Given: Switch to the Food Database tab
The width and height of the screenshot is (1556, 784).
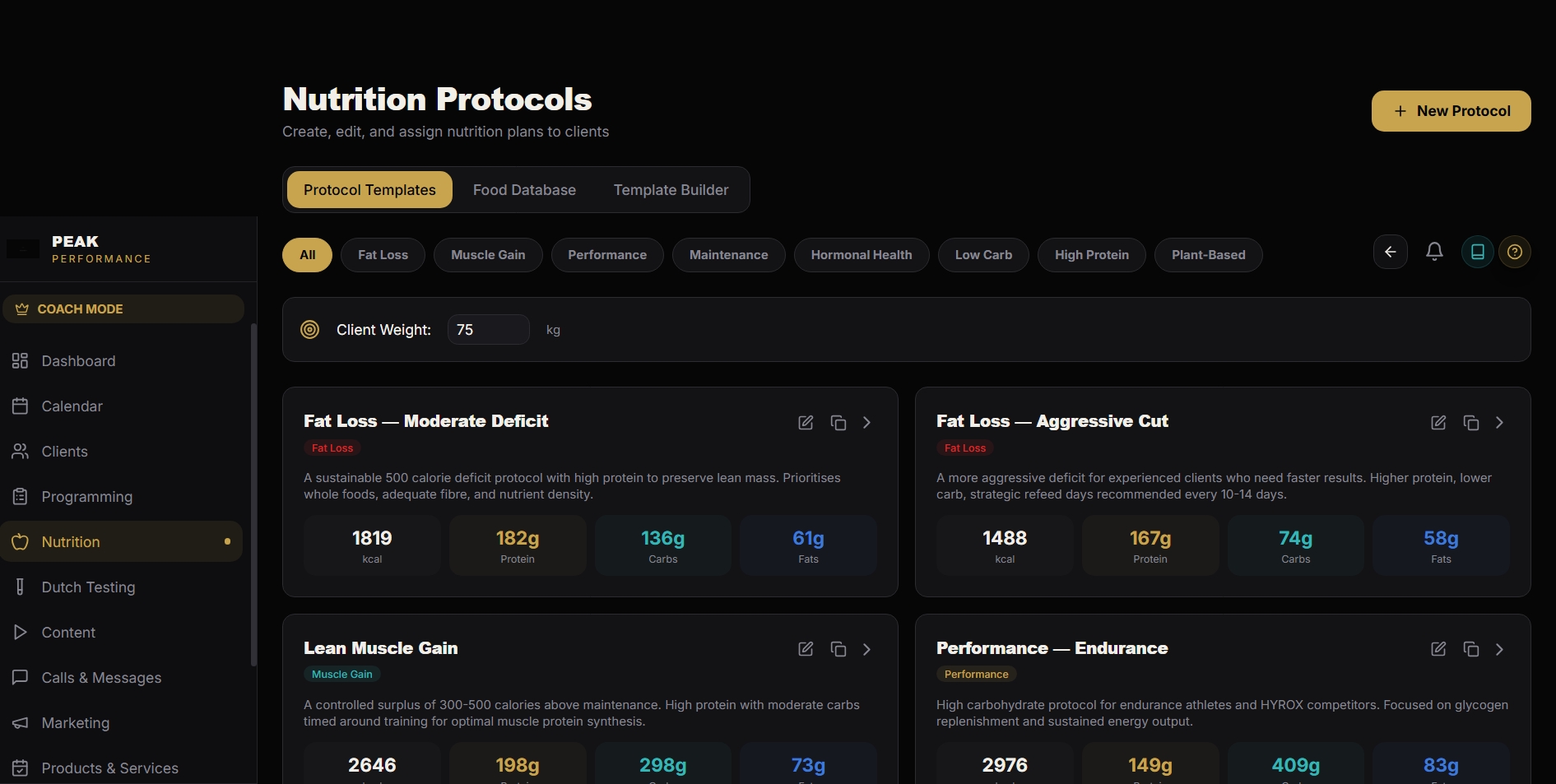Looking at the screenshot, I should coord(524,190).
